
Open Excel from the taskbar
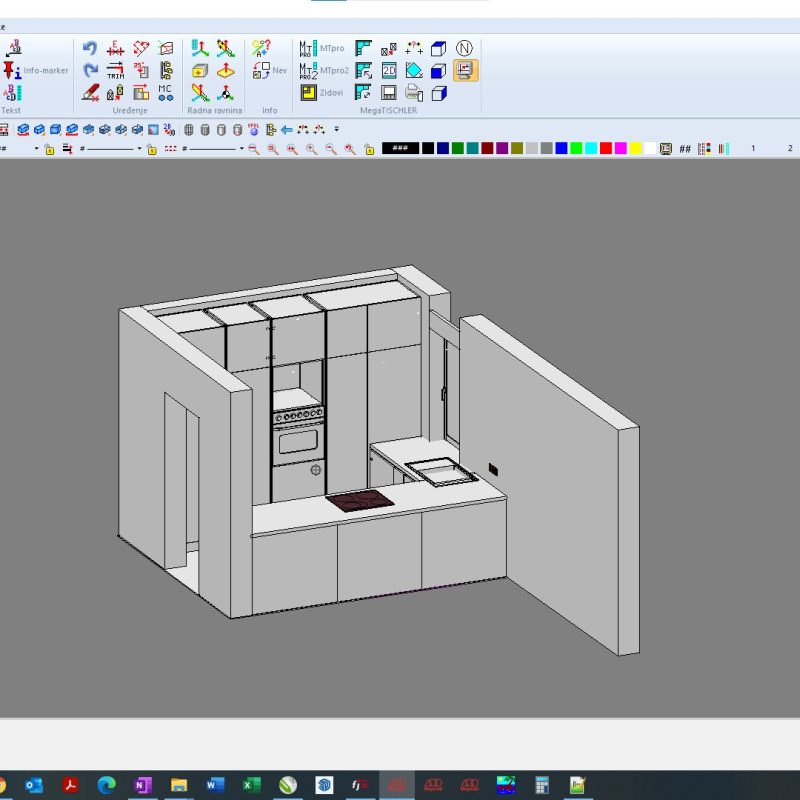point(251,785)
